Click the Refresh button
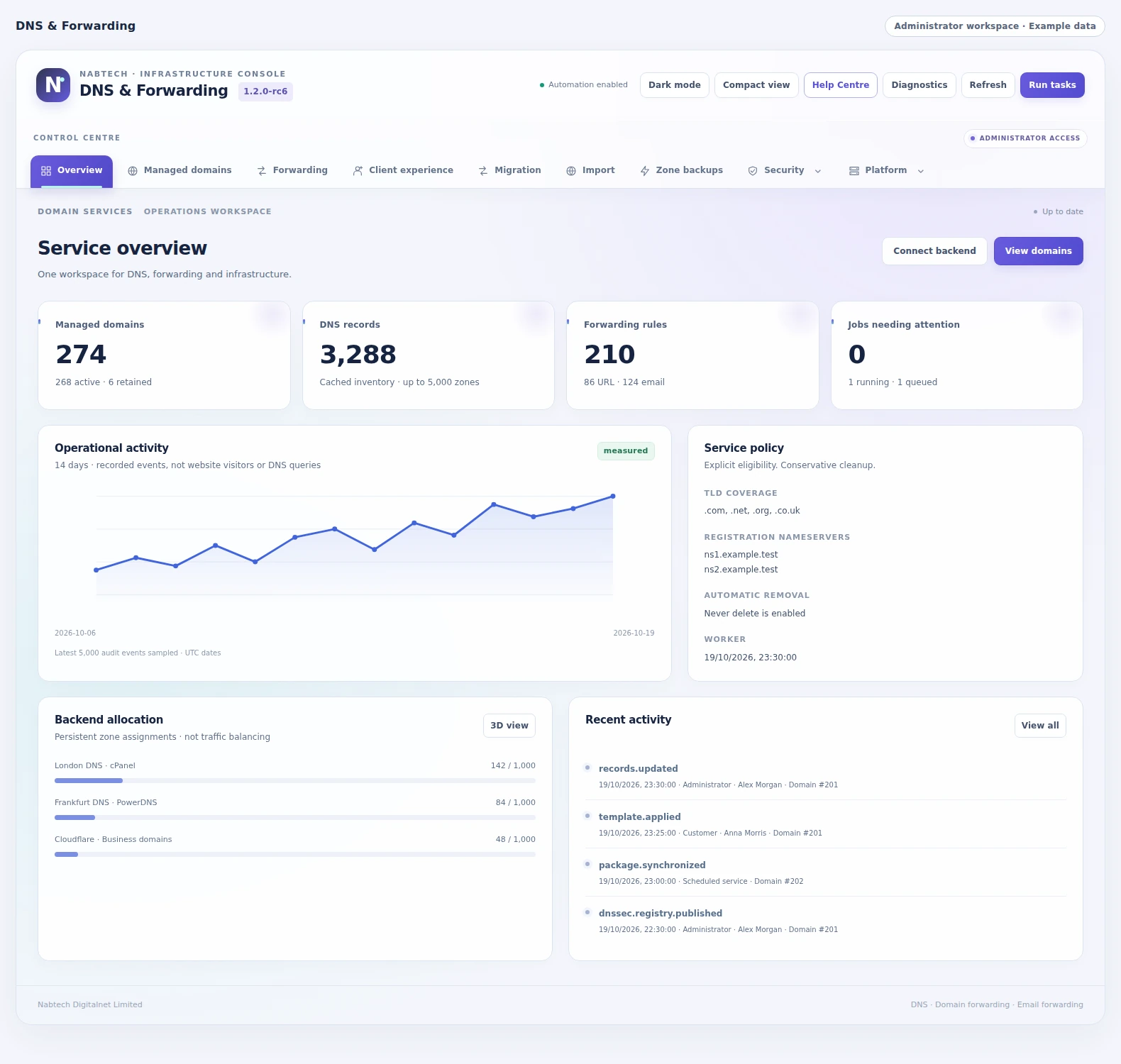This screenshot has height=1064, width=1121. click(988, 85)
